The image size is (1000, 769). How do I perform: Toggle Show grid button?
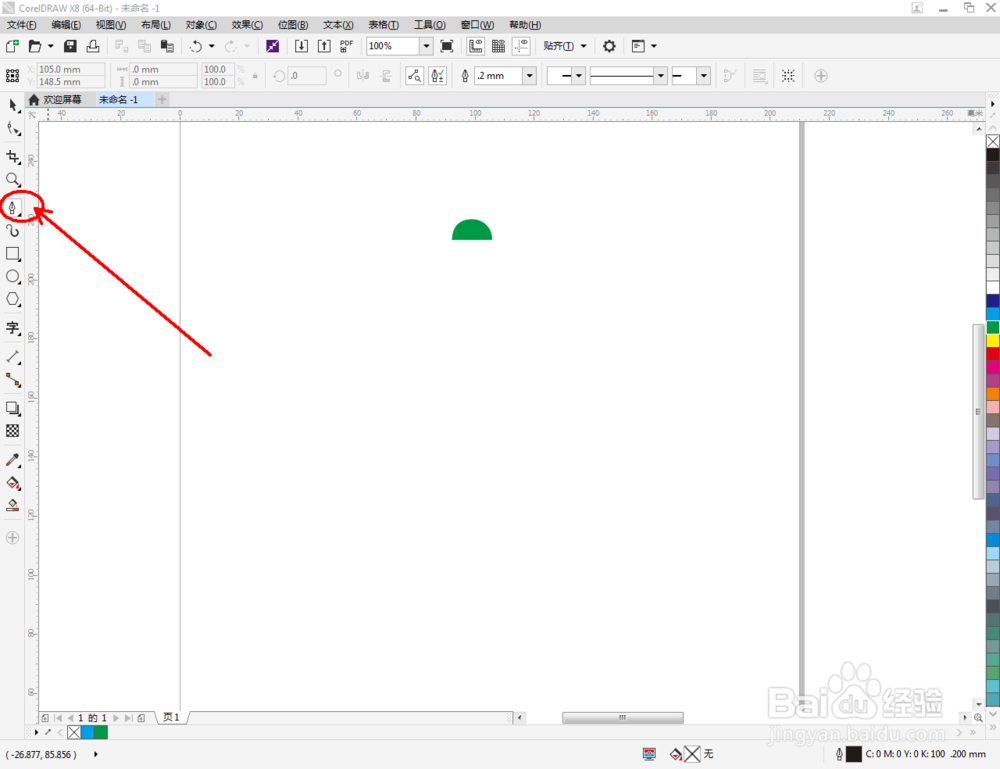(499, 46)
